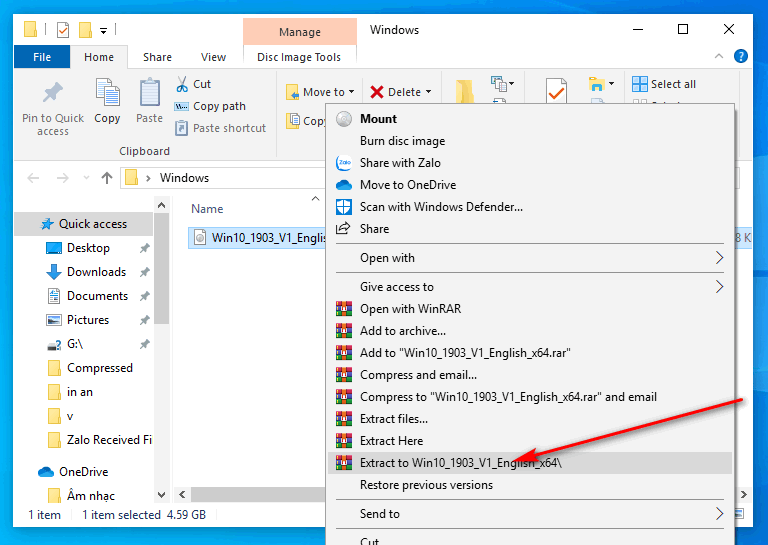Image resolution: width=768 pixels, height=545 pixels.
Task: Toggle the pin beside Pictures in Quick access
Action: [x=144, y=320]
